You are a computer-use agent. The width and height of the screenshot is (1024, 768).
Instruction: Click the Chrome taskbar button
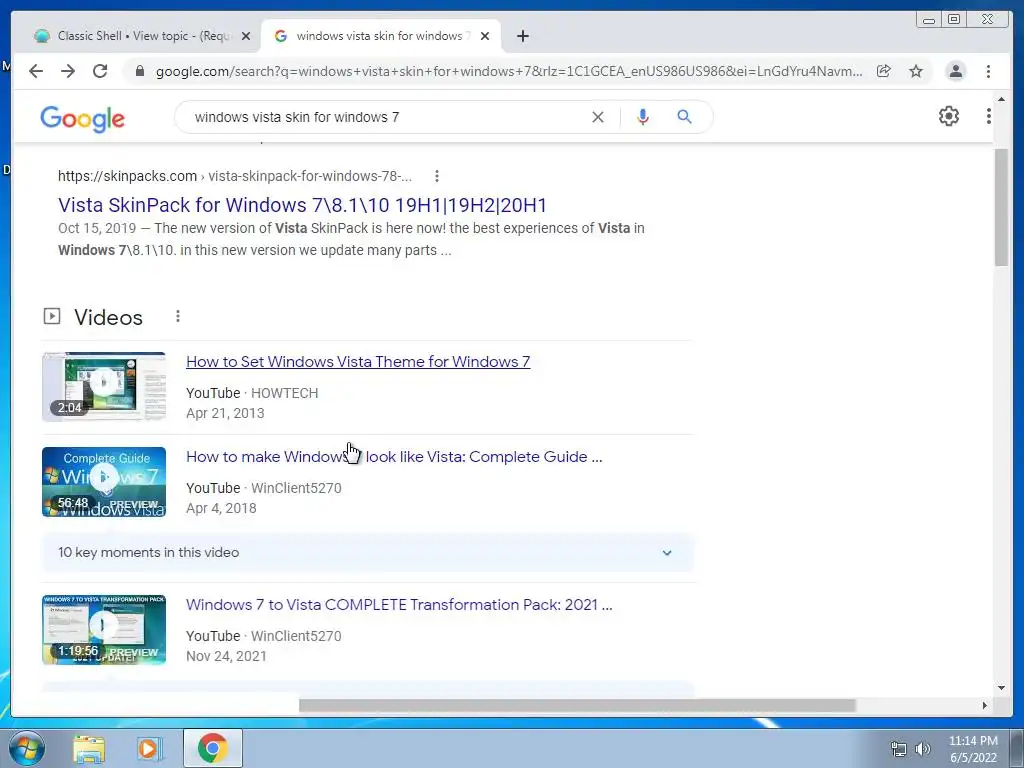[212, 748]
